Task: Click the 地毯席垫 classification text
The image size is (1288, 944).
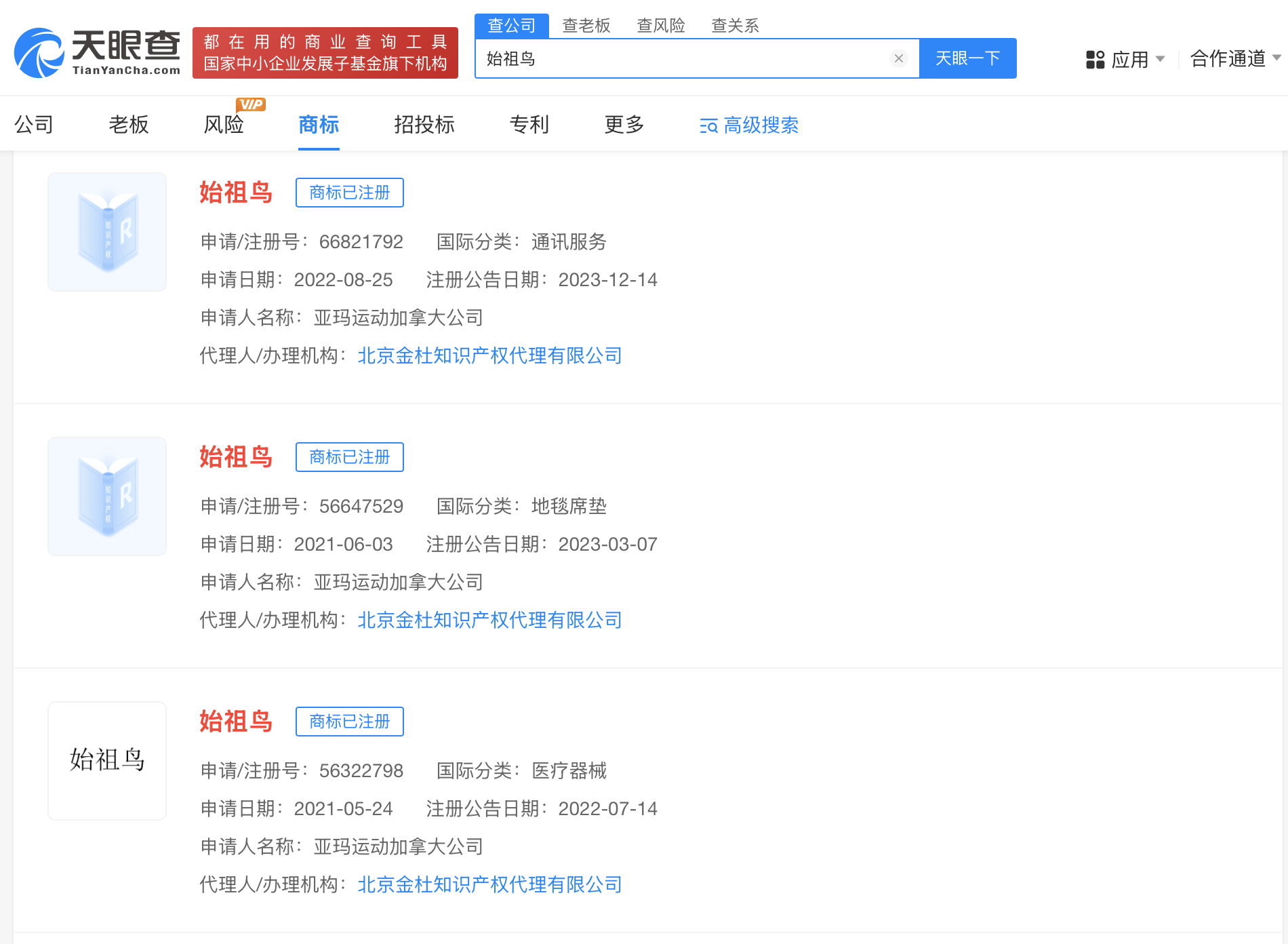Action: [x=569, y=507]
